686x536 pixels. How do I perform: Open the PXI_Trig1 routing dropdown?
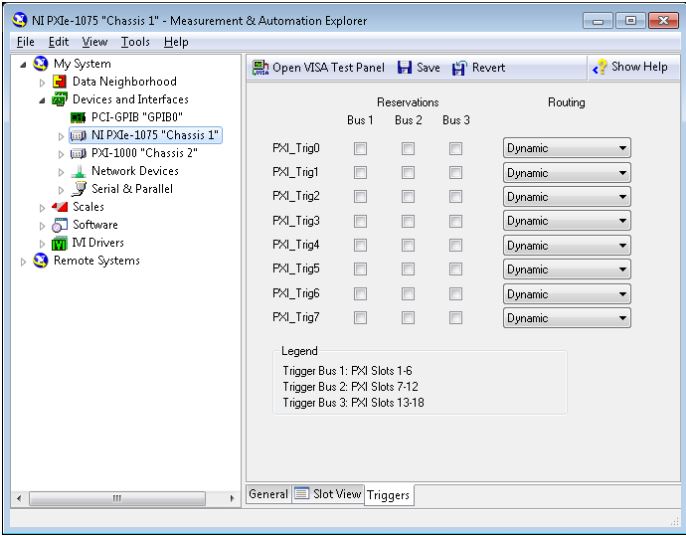(x=567, y=173)
